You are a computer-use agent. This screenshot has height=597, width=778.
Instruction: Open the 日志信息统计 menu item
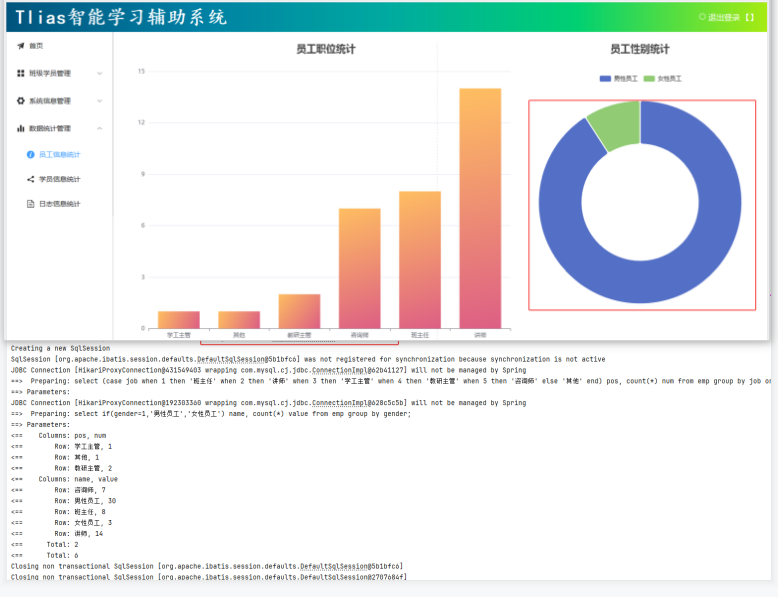coord(59,204)
